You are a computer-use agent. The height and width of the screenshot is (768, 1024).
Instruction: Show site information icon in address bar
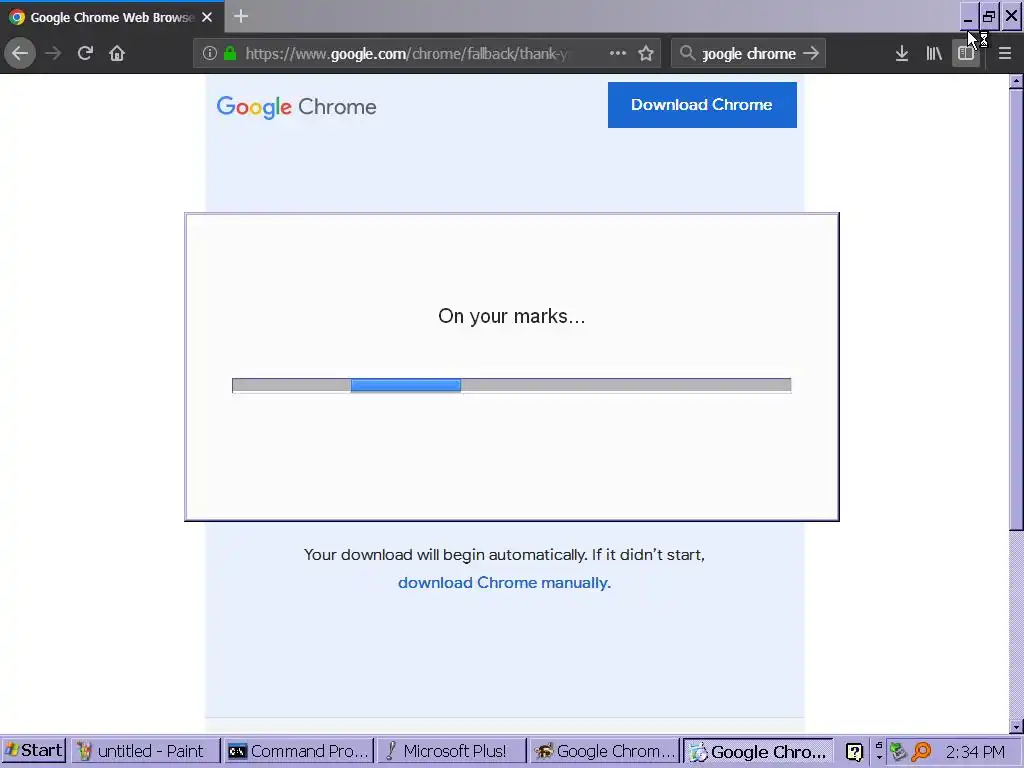coord(210,54)
